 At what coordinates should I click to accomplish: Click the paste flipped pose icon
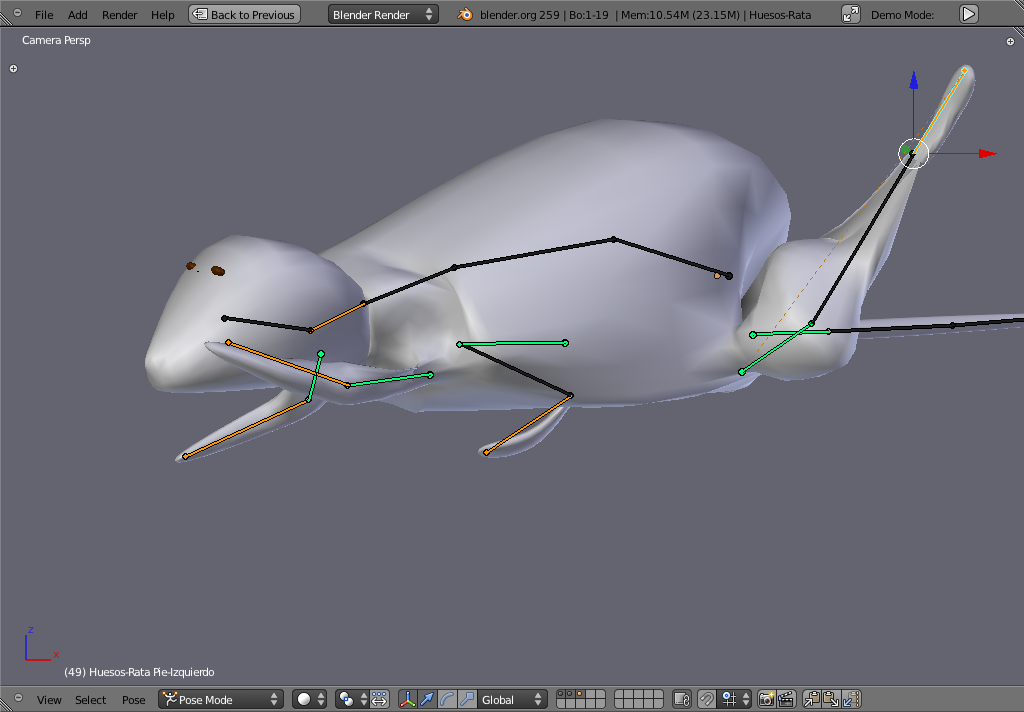[x=851, y=700]
